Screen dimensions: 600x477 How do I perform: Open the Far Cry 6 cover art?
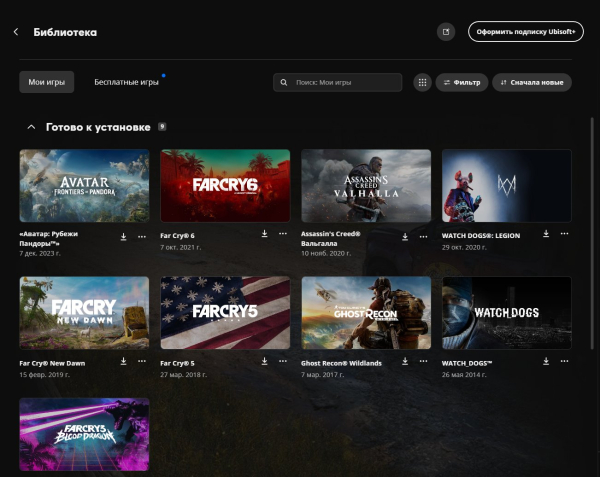[x=225, y=186]
